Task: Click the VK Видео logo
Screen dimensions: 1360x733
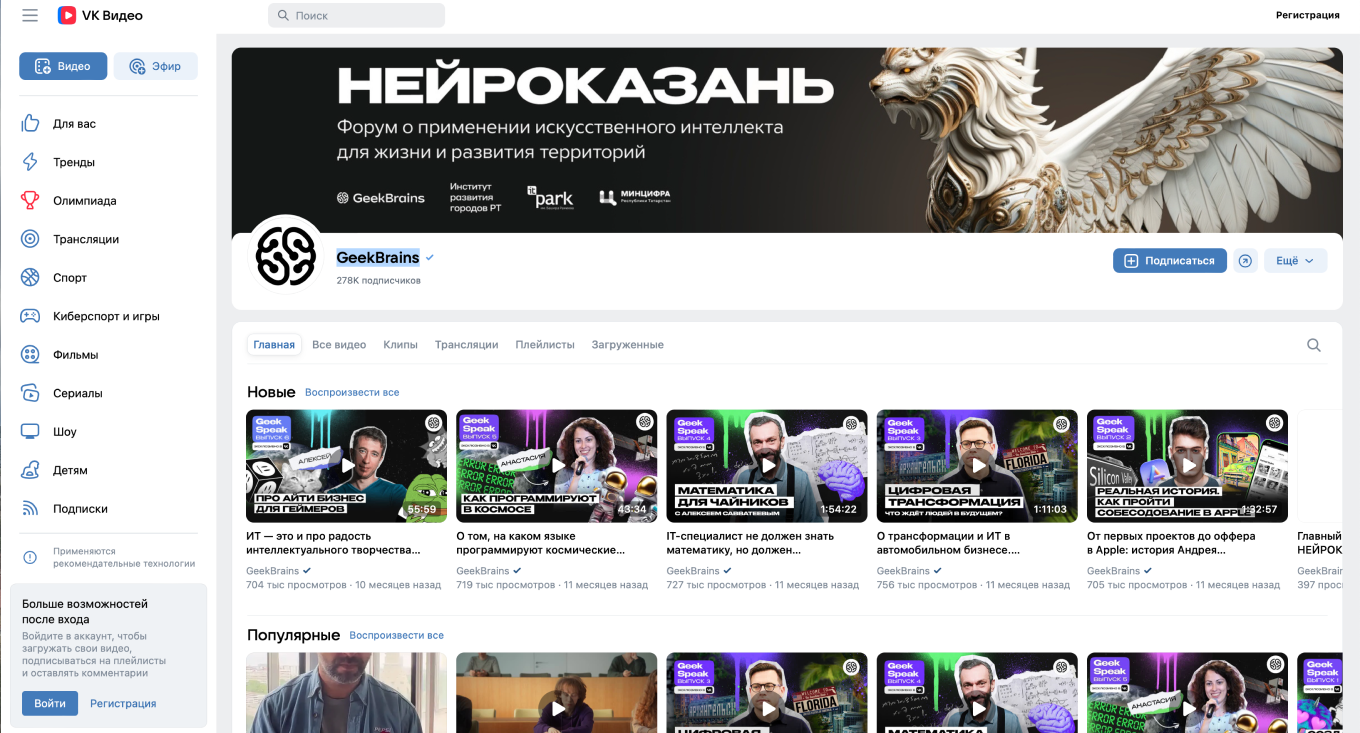Action: pyautogui.click(x=100, y=15)
